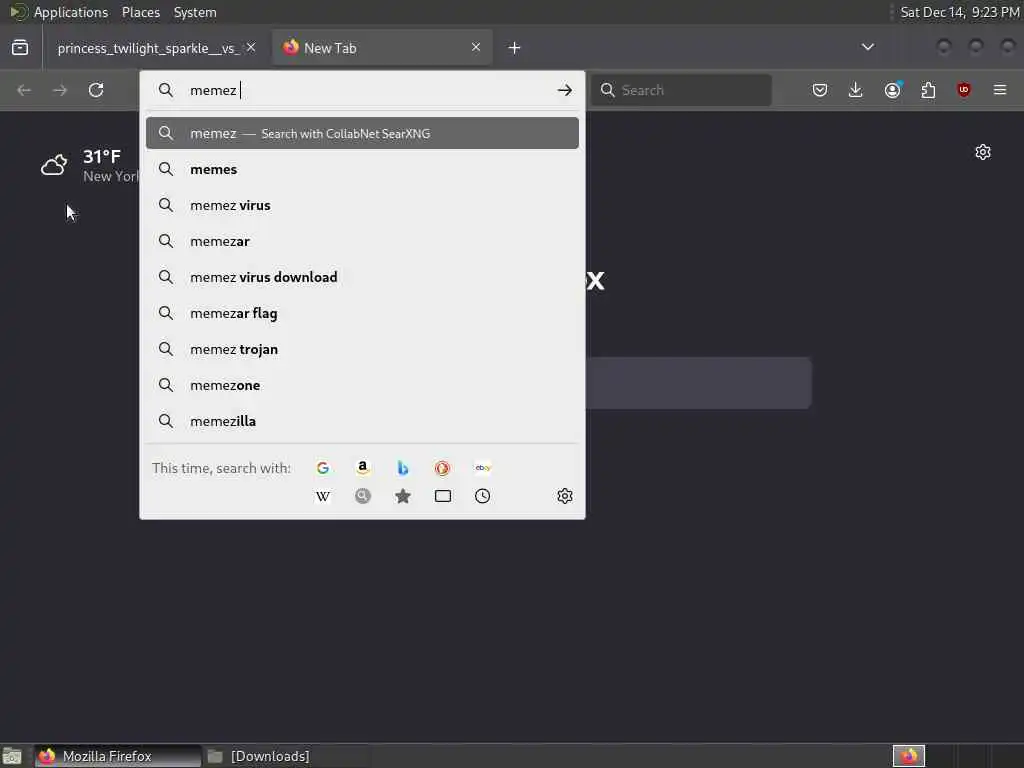
Task: Close the princess_twilight_sparkle tab
Action: (x=251, y=48)
